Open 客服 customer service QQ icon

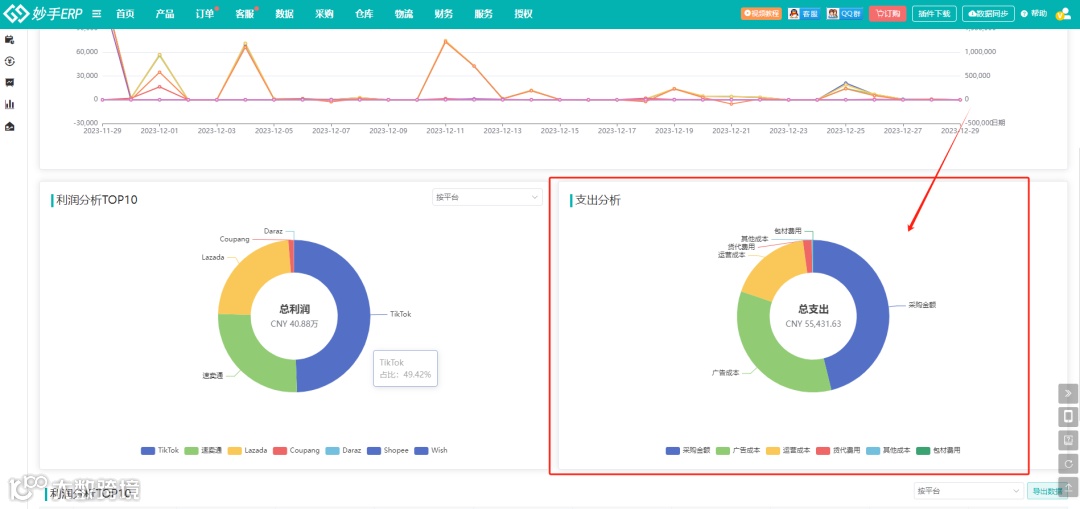(803, 14)
